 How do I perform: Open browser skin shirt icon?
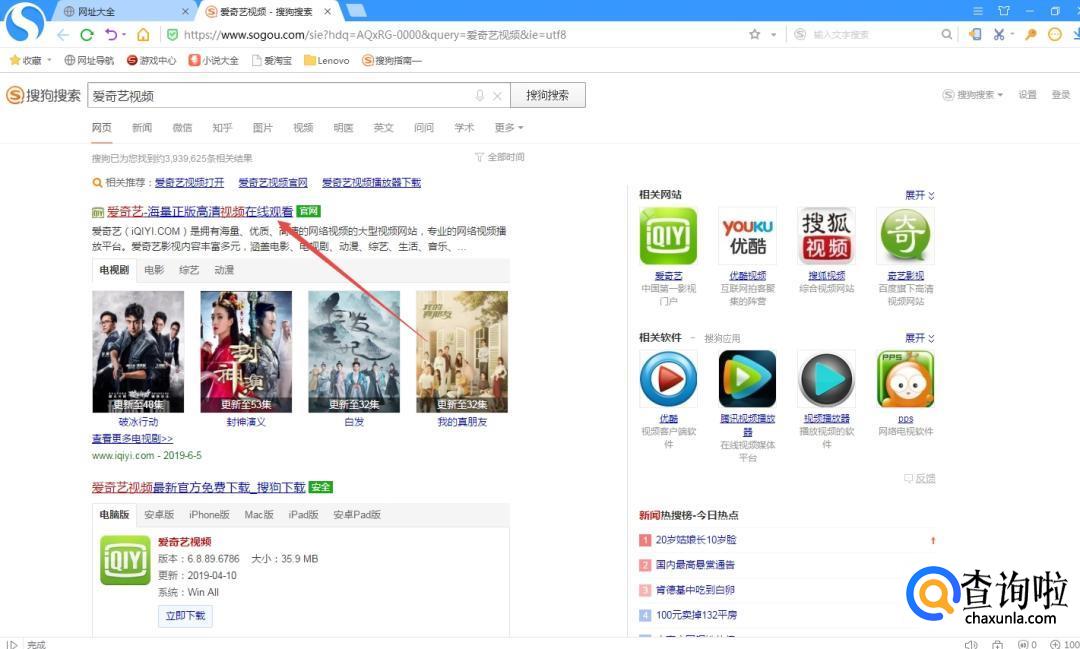[1004, 11]
